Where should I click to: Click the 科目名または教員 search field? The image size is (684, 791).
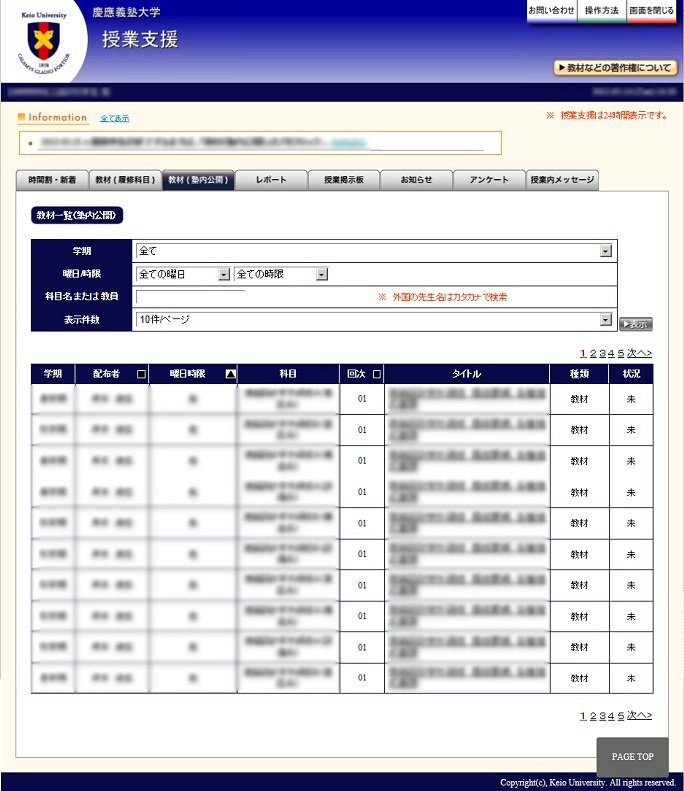(190, 297)
